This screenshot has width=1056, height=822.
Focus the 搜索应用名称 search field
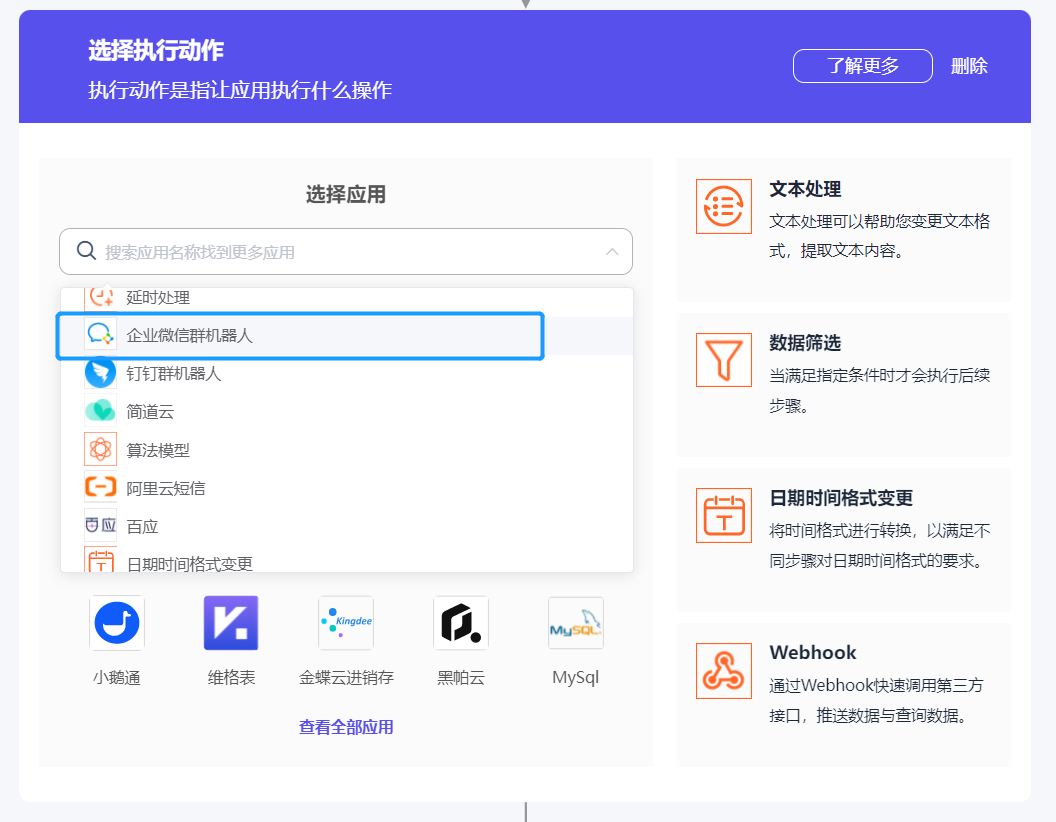346,252
